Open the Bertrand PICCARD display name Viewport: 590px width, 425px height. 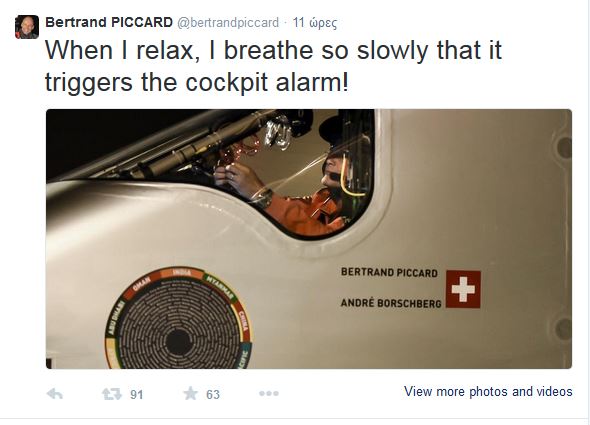click(x=109, y=22)
